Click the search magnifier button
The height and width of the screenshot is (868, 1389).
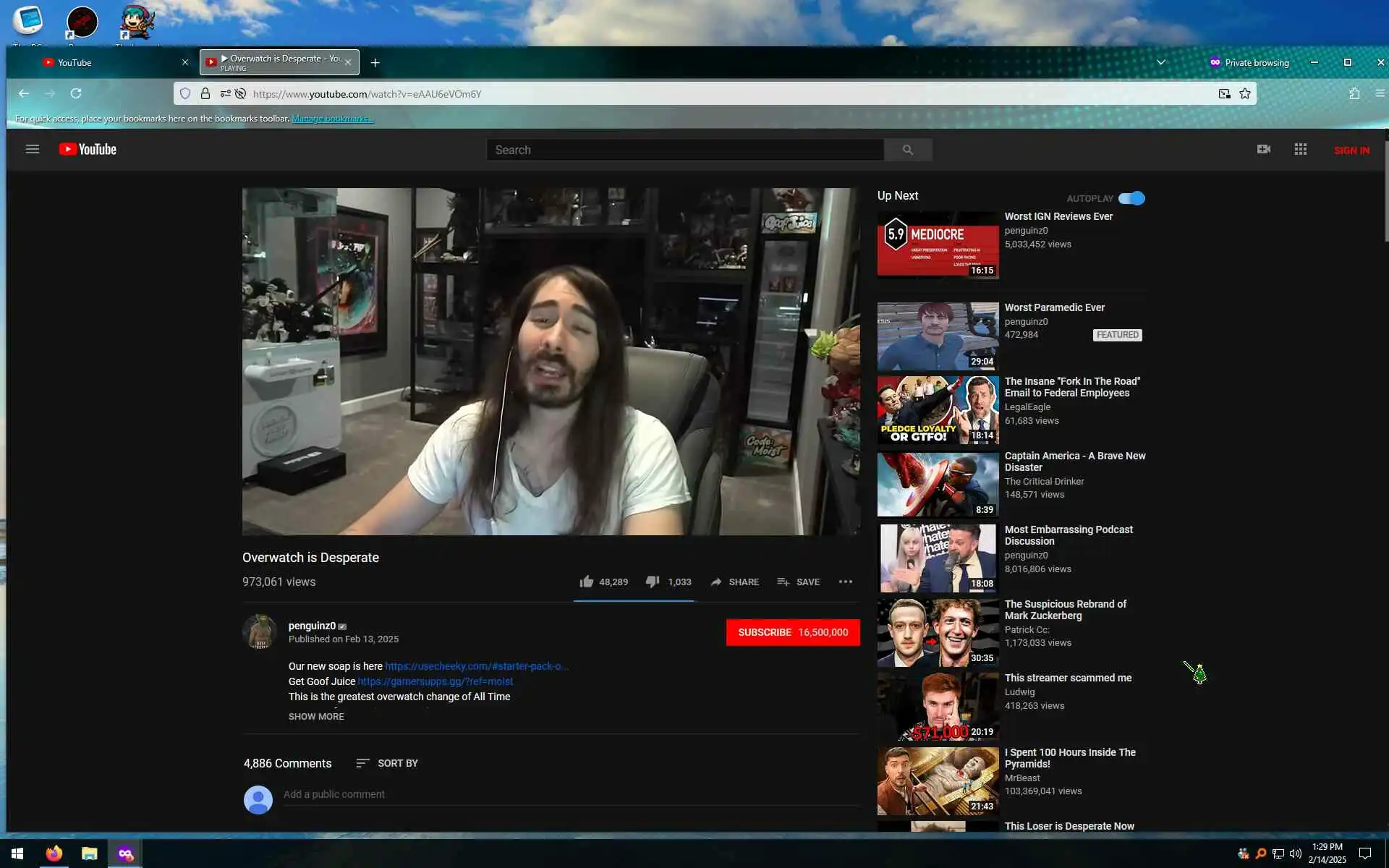(907, 150)
